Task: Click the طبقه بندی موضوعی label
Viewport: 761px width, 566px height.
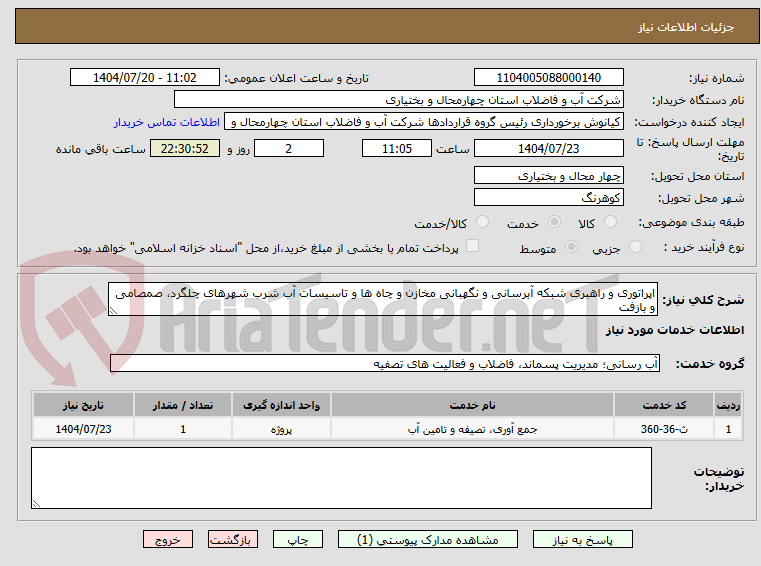Action: 691,222
